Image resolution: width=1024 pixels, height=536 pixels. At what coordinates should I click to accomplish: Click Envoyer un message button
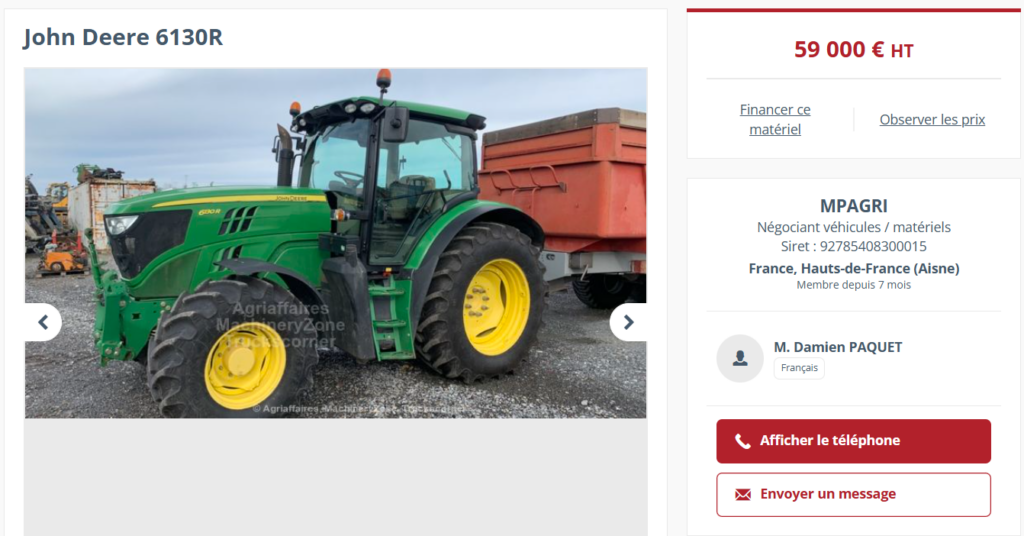coord(854,494)
